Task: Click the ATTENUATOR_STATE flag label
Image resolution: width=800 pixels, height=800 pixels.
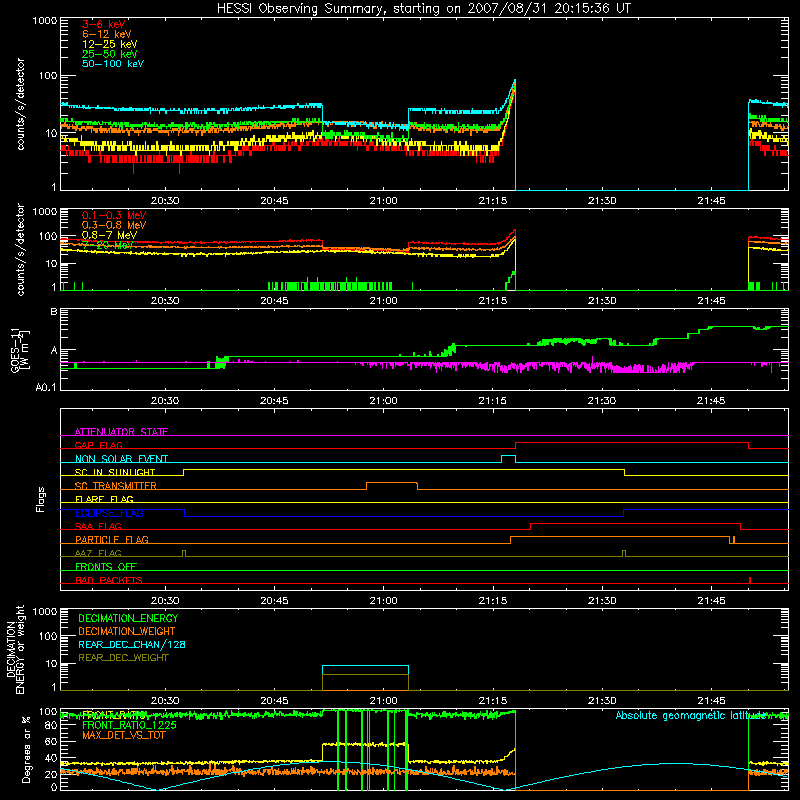Action: click(121, 432)
